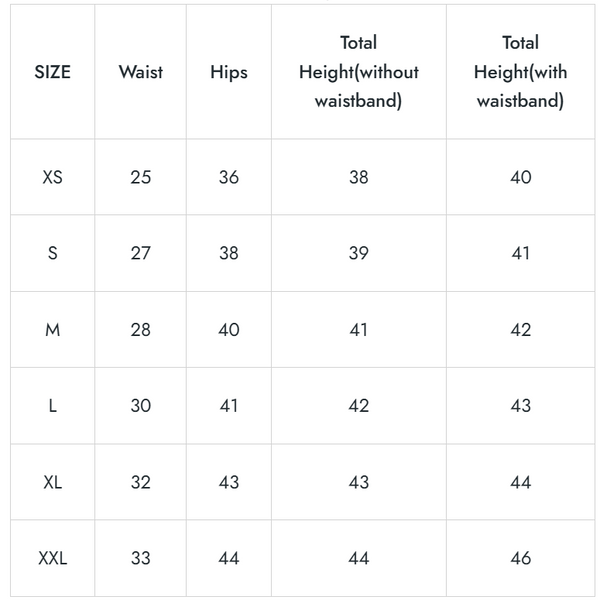Click the Waist value 25 for XS
This screenshot has width=600, height=600.
coord(140,177)
